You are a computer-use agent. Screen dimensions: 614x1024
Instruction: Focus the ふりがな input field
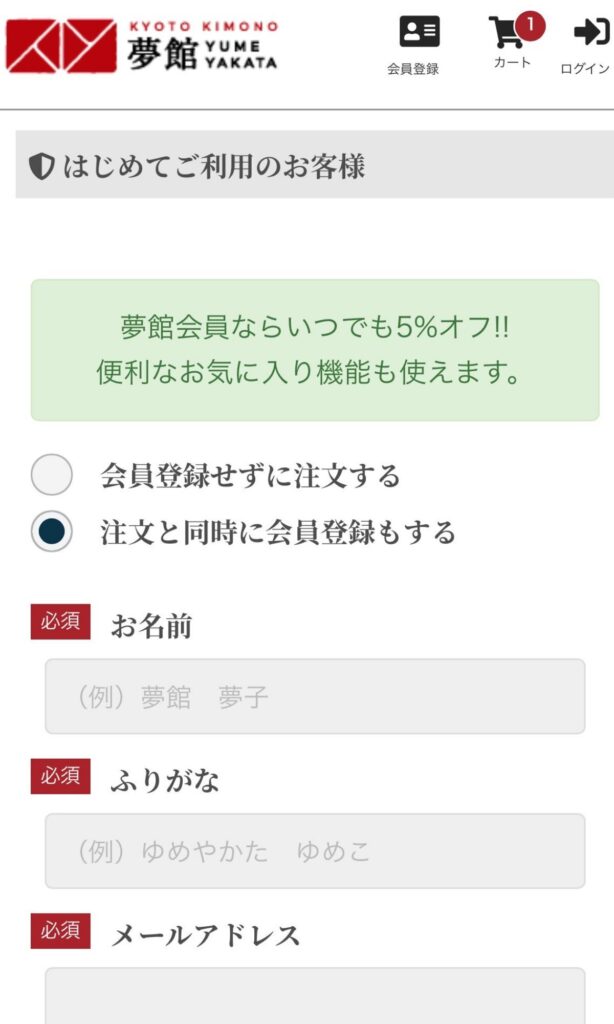click(314, 851)
